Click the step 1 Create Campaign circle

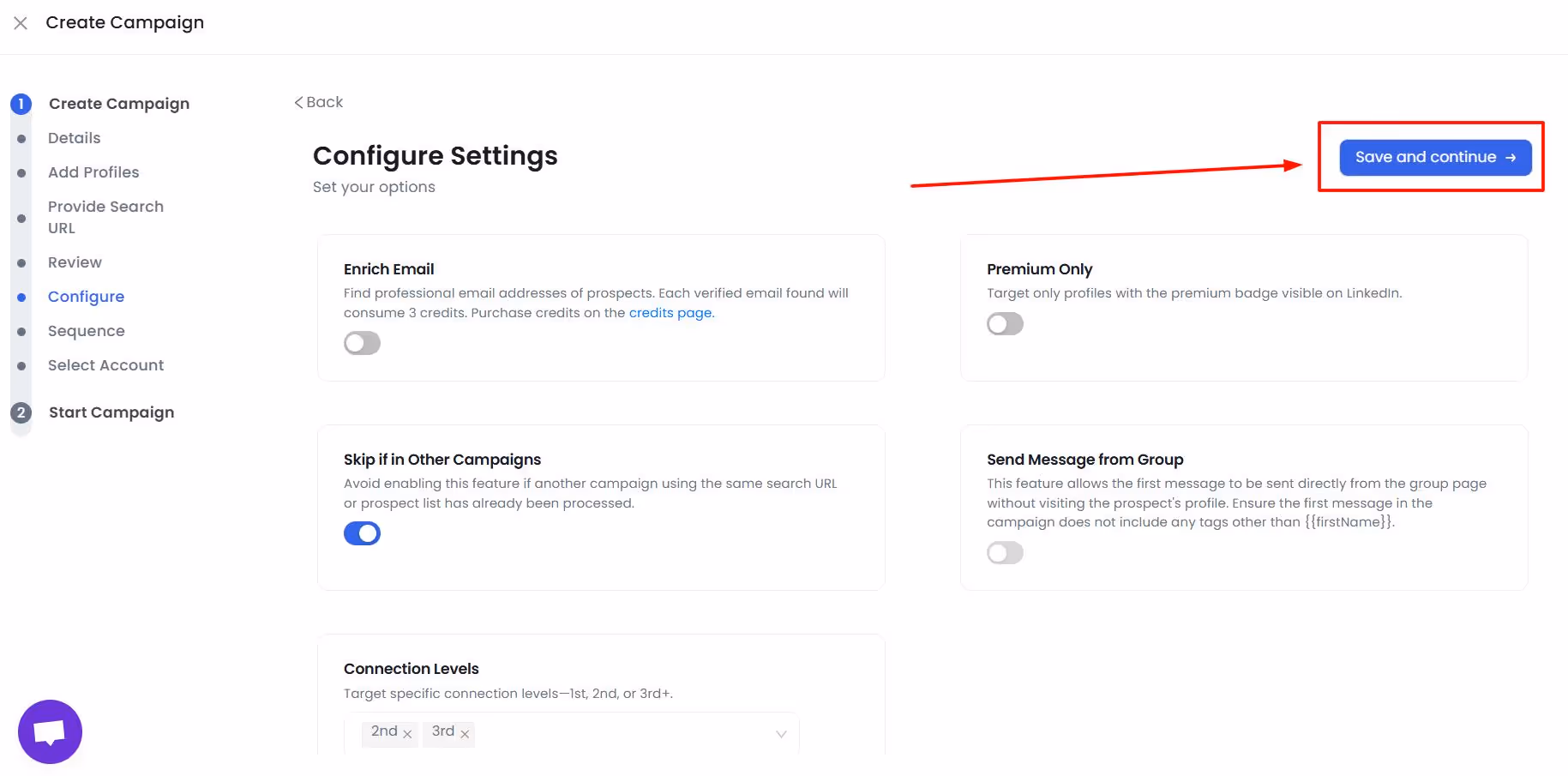coord(21,104)
